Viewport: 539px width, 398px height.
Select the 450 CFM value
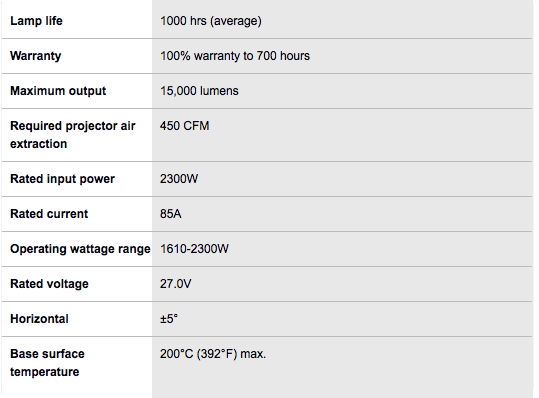(x=184, y=126)
